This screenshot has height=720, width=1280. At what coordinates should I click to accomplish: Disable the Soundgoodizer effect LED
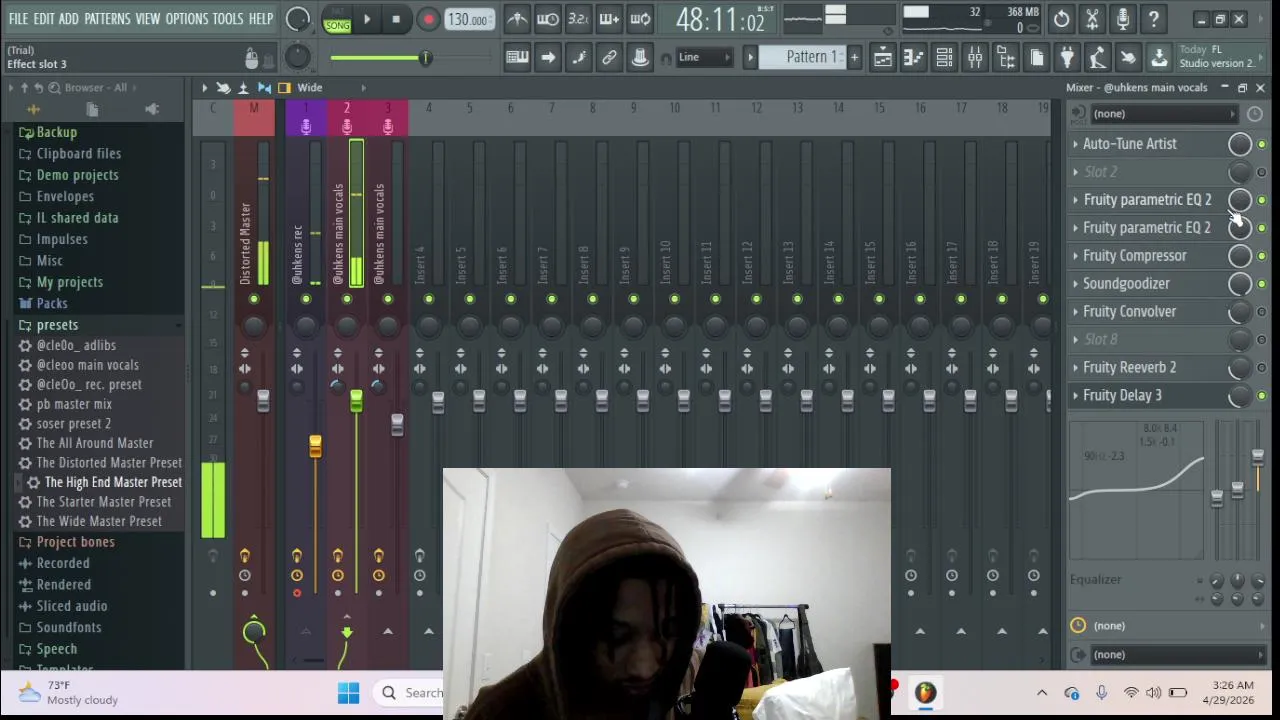pyautogui.click(x=1261, y=284)
